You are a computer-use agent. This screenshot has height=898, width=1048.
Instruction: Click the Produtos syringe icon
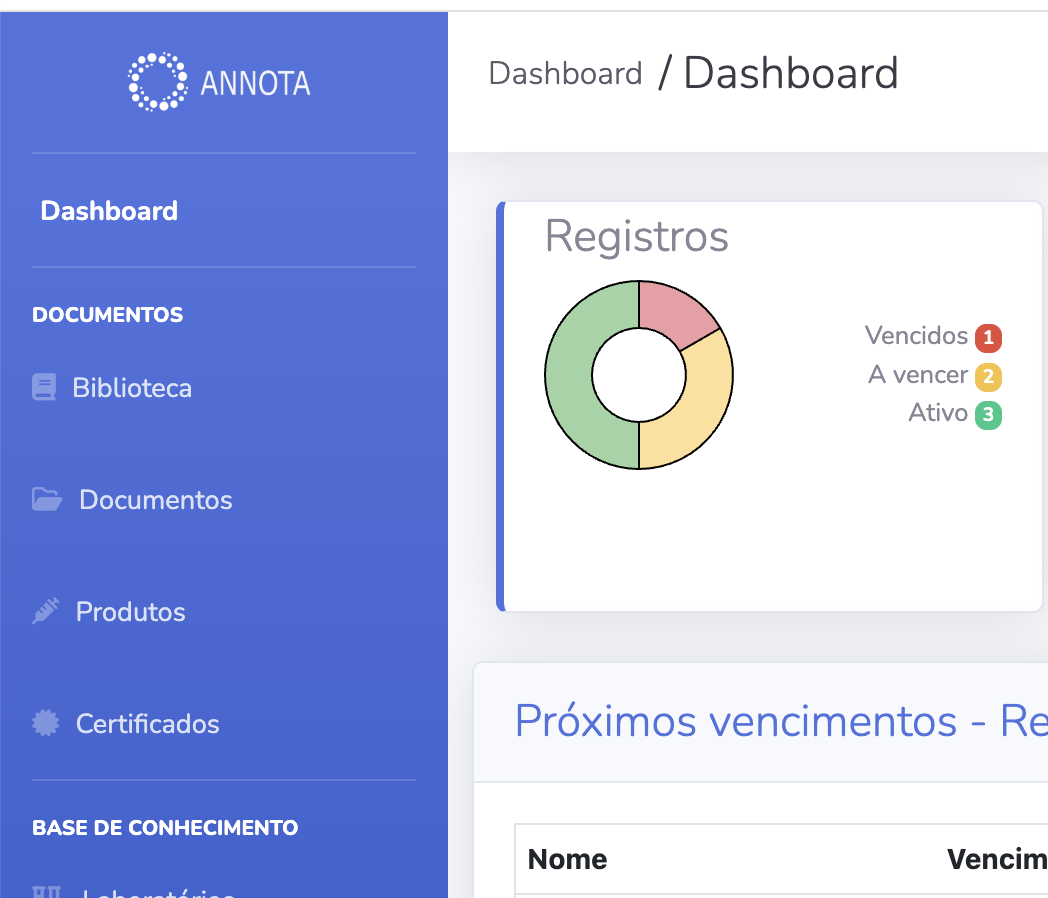click(46, 611)
